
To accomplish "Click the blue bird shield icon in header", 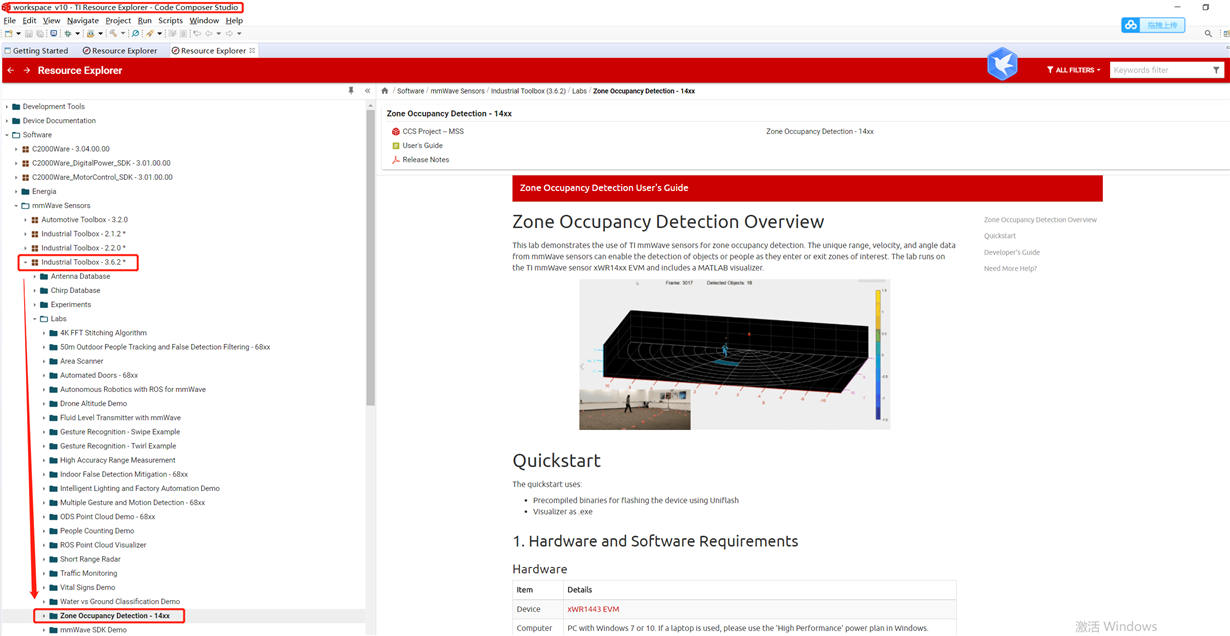I will pyautogui.click(x=1002, y=64).
